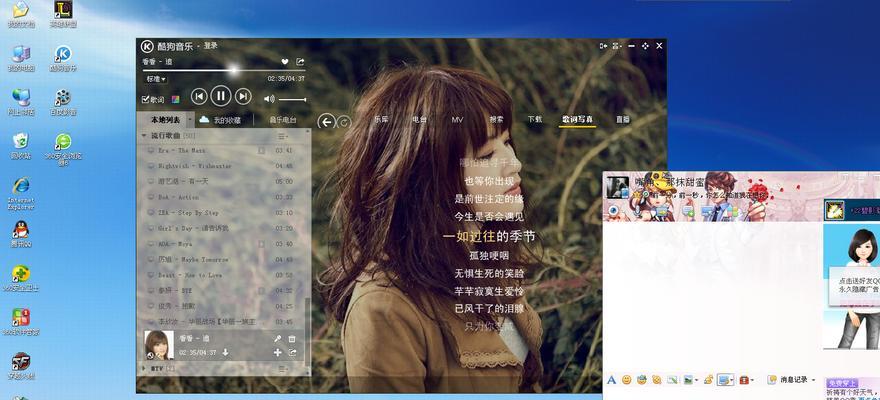Favorite the current song with heart icon
Screen dimensions: 880x400
tap(285, 62)
